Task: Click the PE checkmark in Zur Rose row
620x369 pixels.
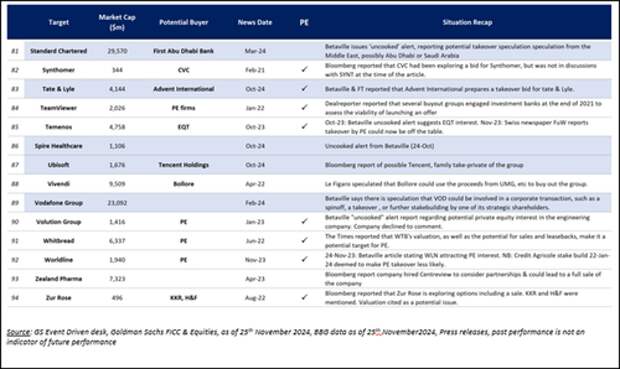Action: 304,297
